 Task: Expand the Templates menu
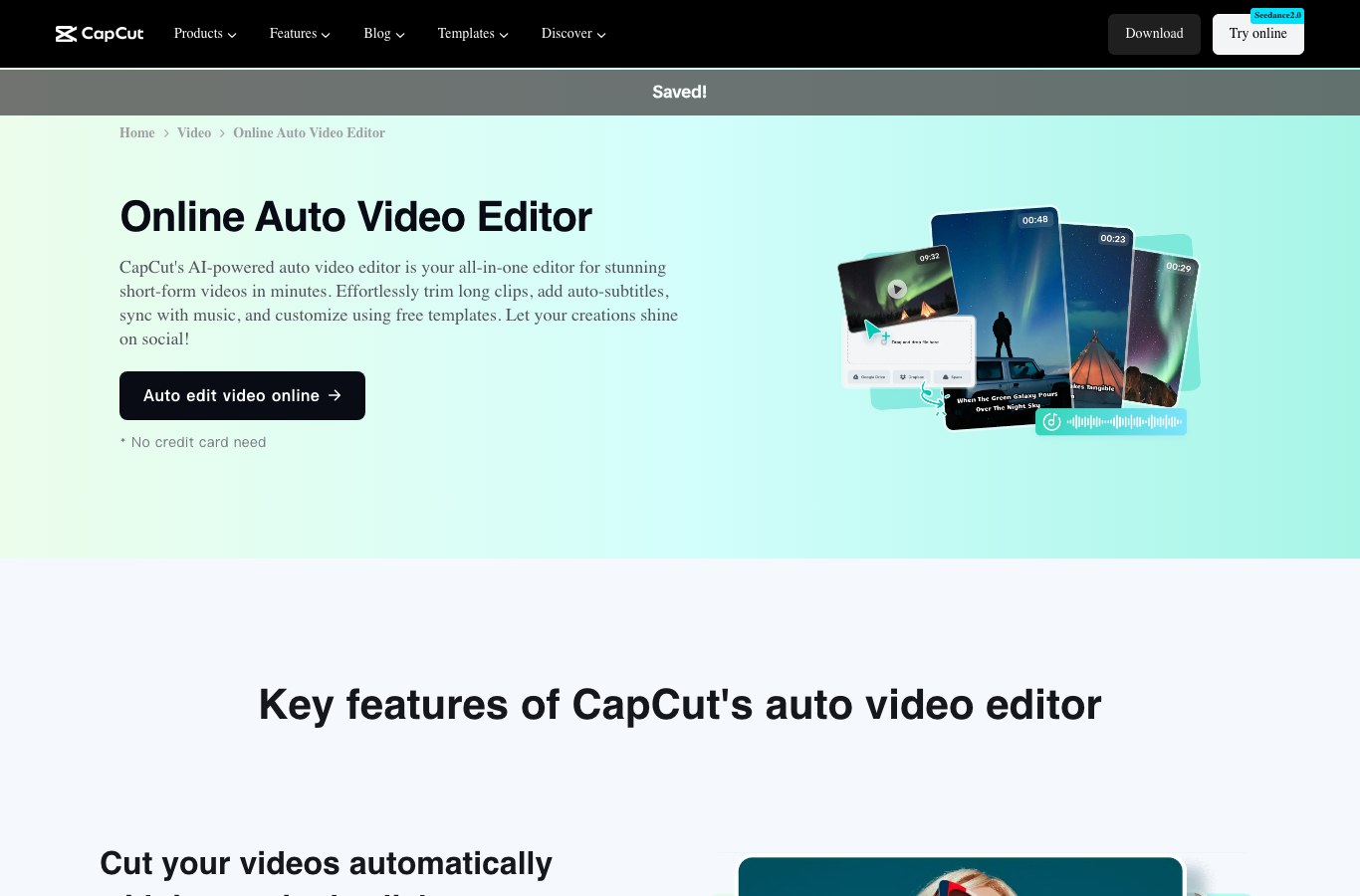[473, 34]
